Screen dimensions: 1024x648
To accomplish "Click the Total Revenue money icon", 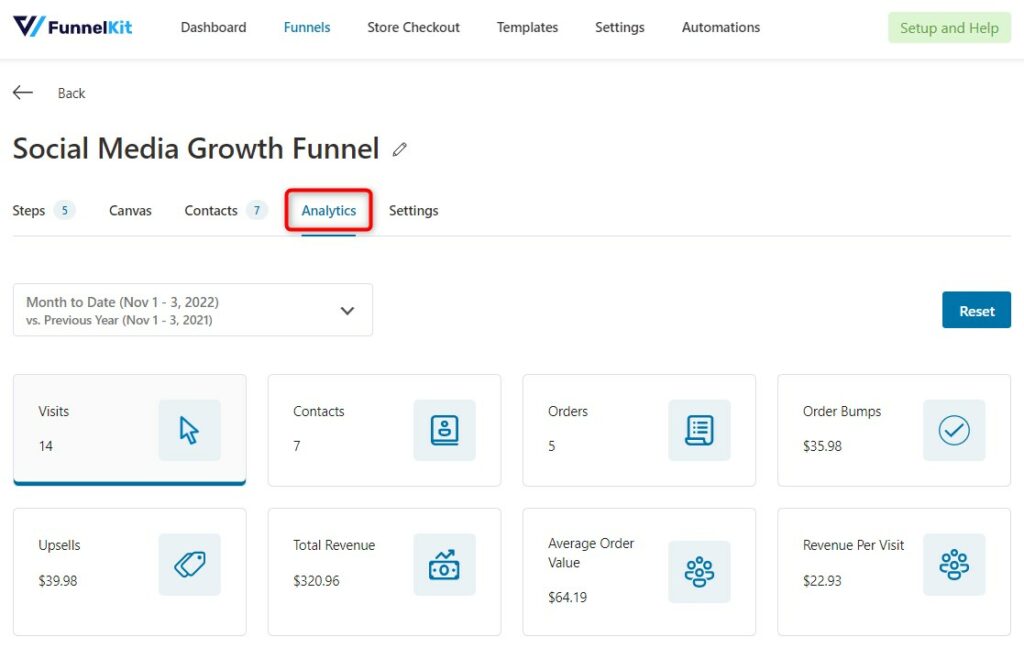I will pos(444,564).
